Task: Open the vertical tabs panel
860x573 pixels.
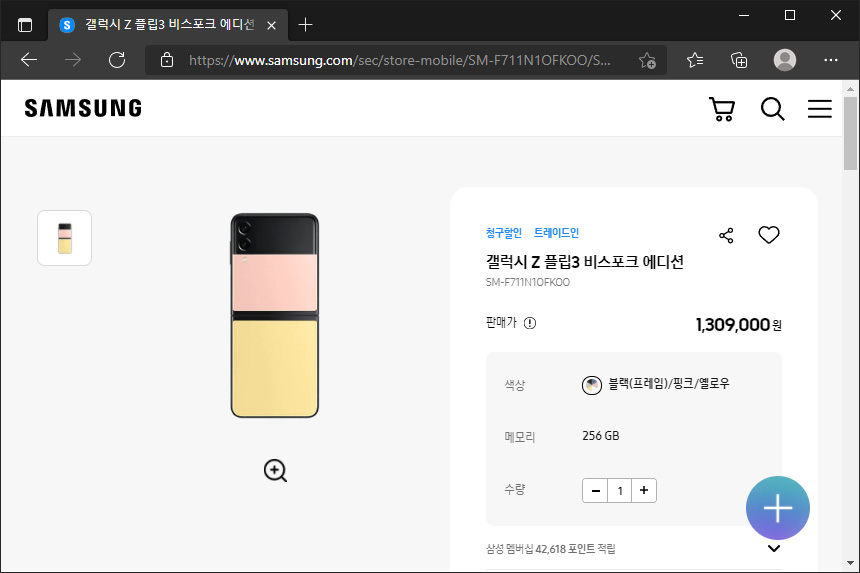Action: coord(25,25)
